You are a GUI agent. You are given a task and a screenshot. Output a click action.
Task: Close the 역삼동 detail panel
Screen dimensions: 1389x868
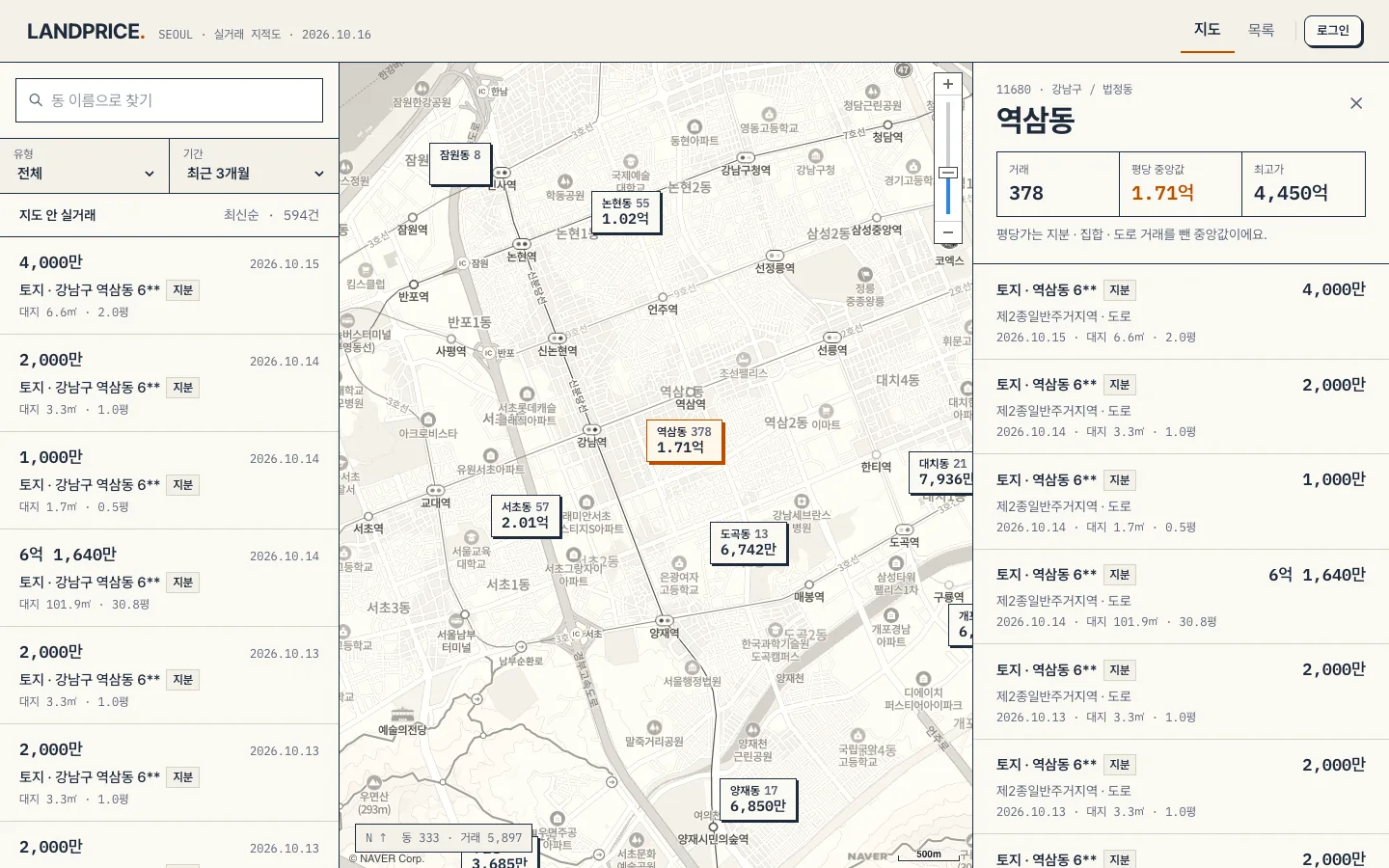1356,103
